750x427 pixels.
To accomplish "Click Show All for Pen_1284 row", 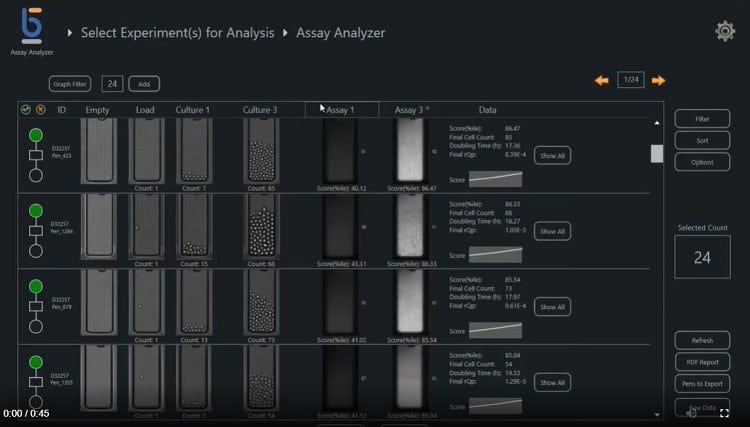I will pos(552,231).
